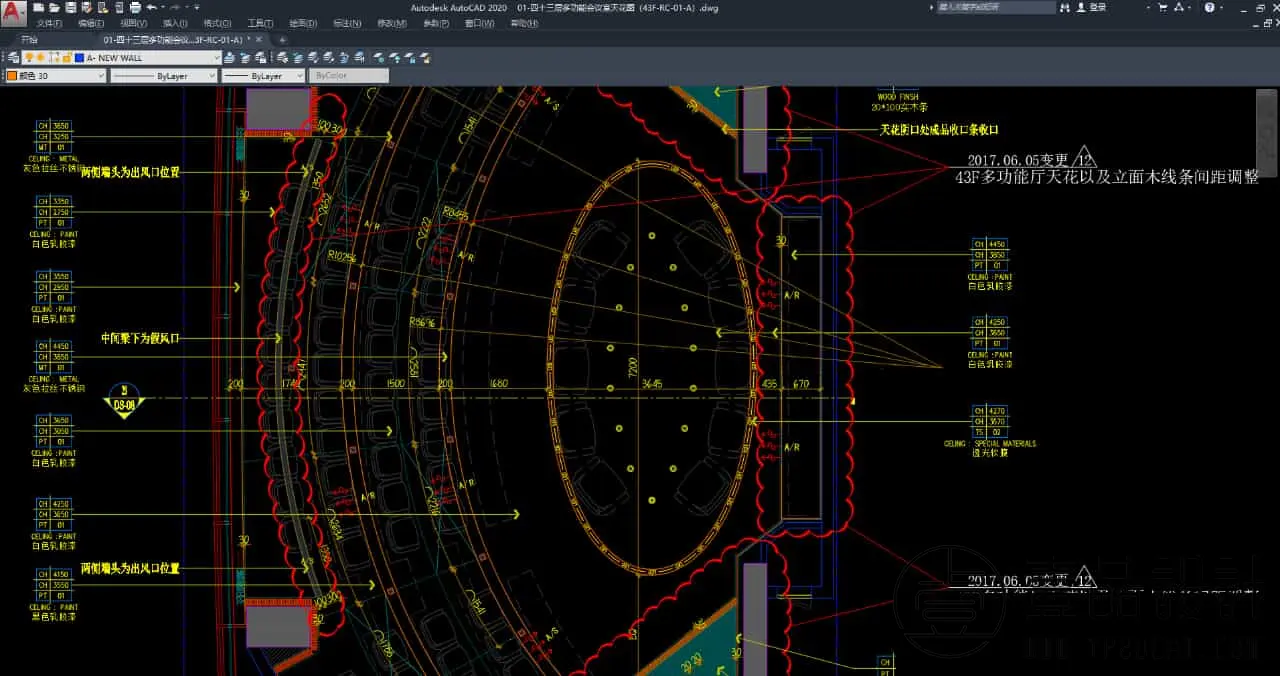Screen dimensions: 1280x676
Task: Open the lineweight ByLayer dropdown
Action: pos(300,76)
